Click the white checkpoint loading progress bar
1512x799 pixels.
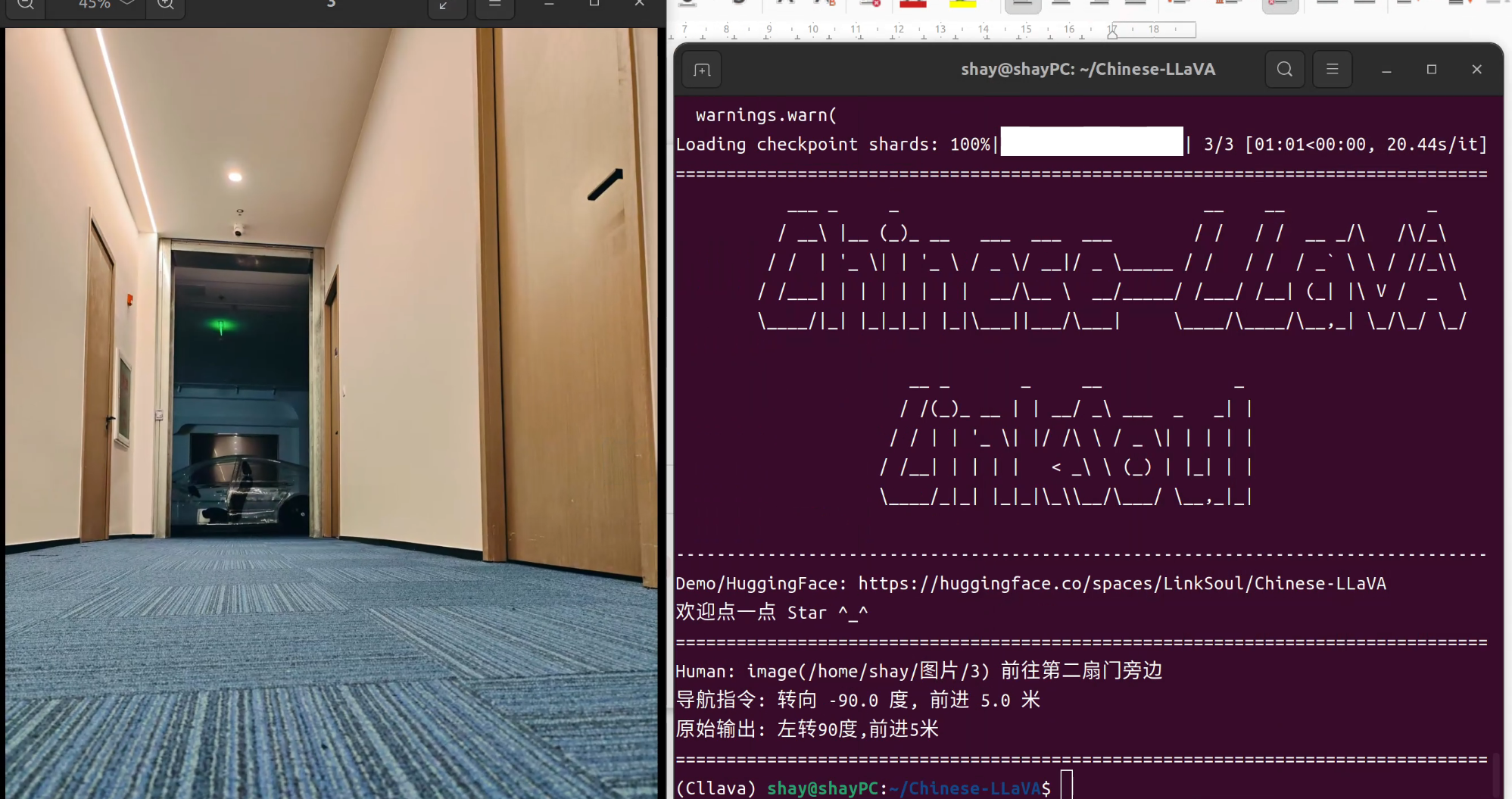click(1092, 142)
